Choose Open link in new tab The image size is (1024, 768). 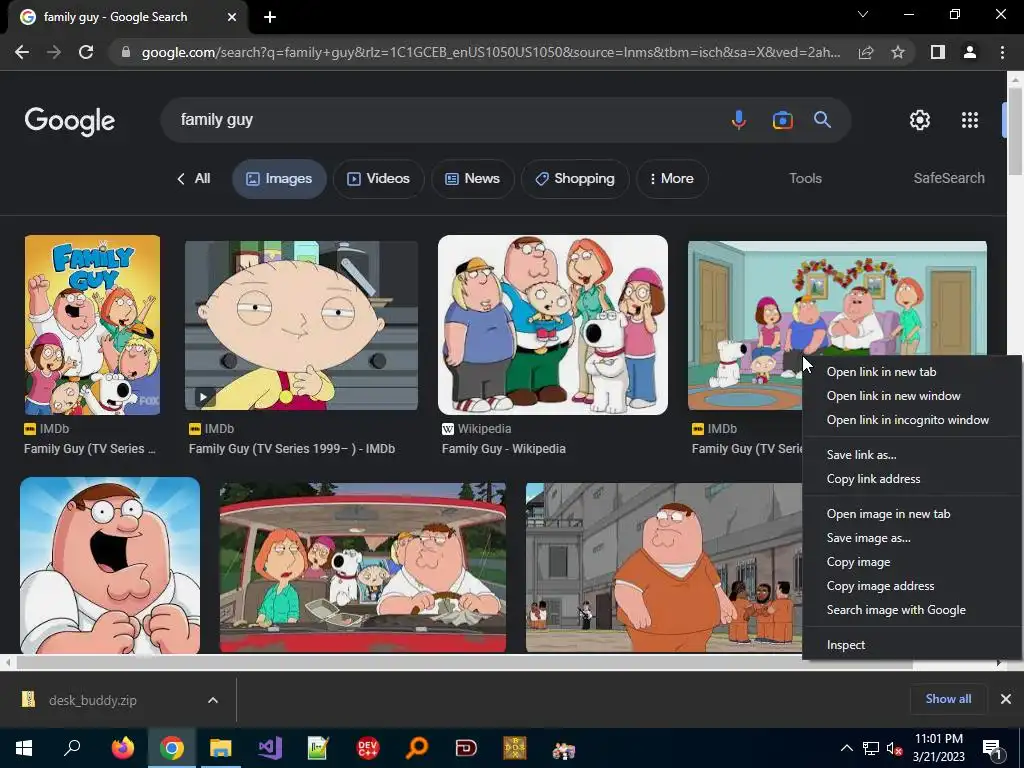click(x=912, y=372)
